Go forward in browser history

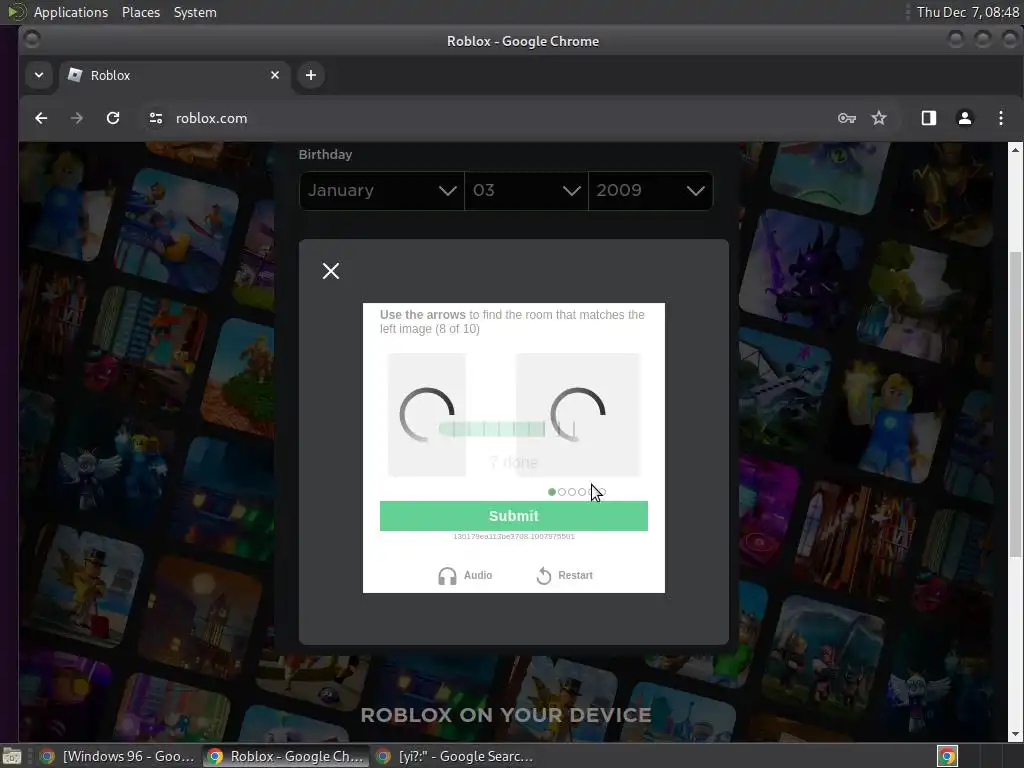click(77, 118)
